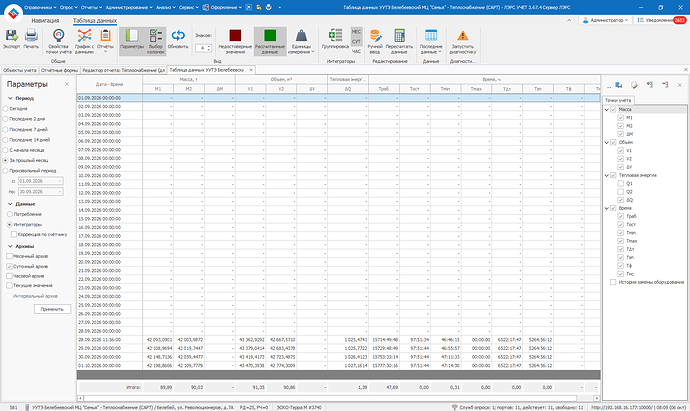Screen dimensions: 690x411
Task: Click the application logo button
Action: tap(13, 13)
